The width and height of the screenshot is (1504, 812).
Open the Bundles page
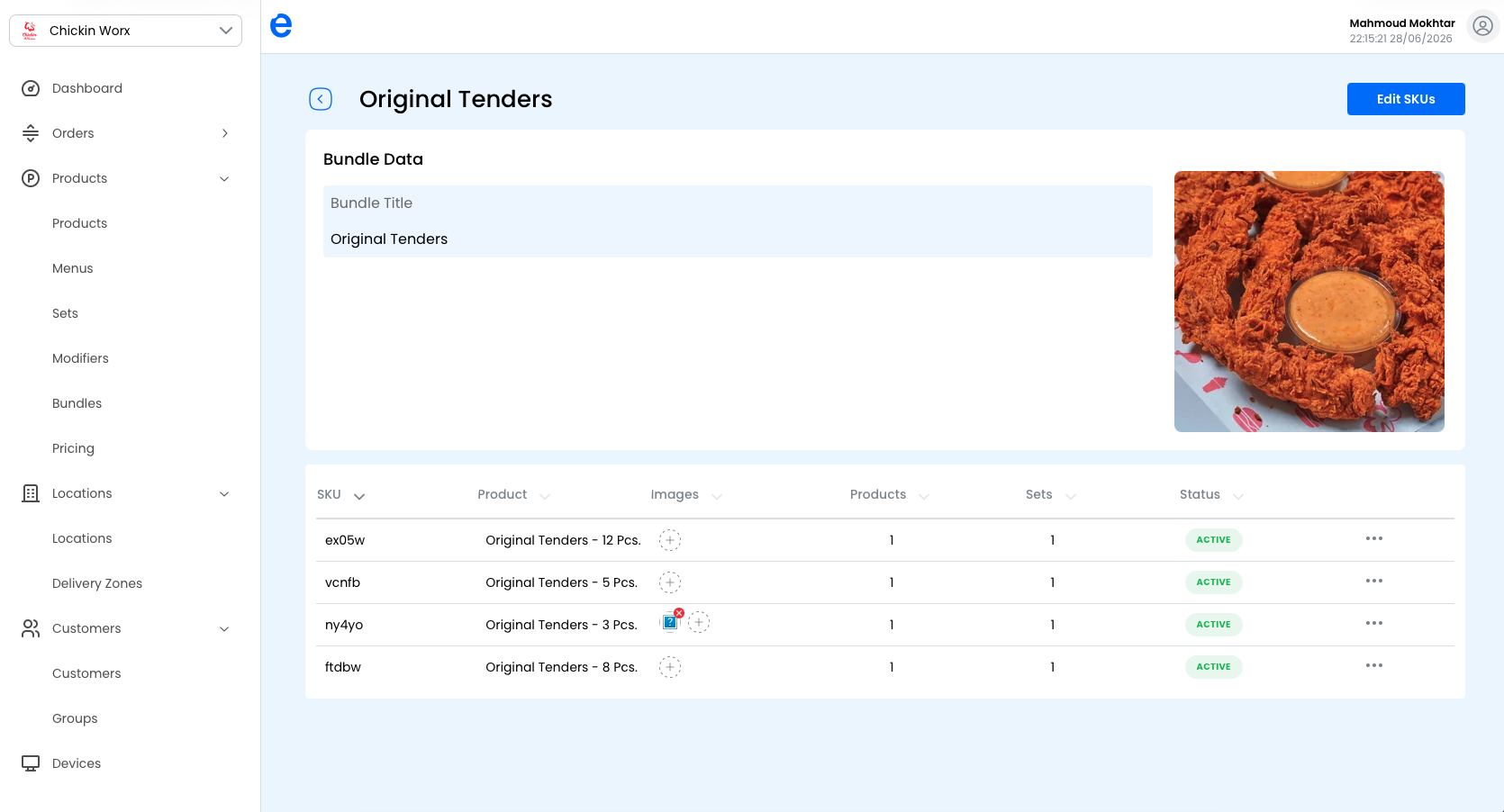[77, 403]
